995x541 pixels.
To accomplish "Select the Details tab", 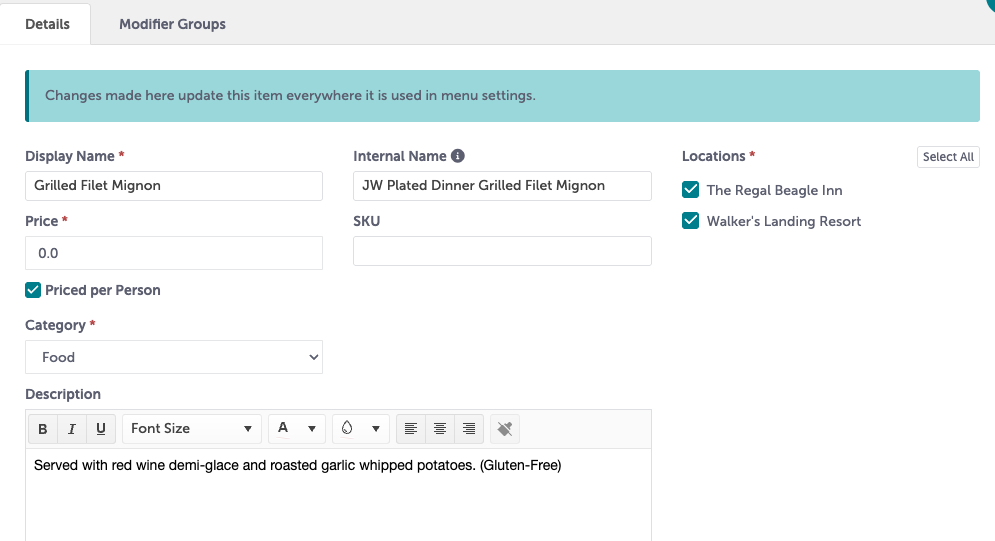I will coord(47,24).
